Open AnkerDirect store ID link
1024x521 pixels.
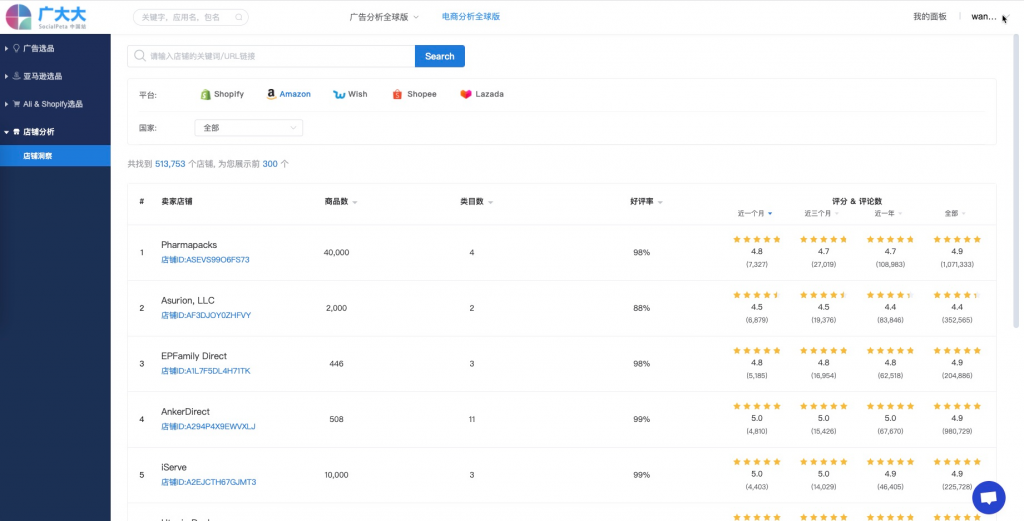click(208, 426)
